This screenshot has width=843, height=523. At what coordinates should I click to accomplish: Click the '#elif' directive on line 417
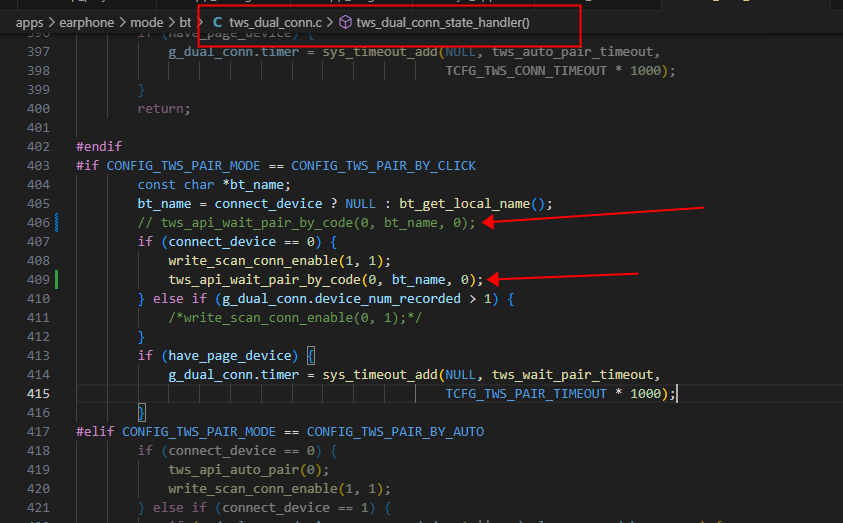(95, 432)
